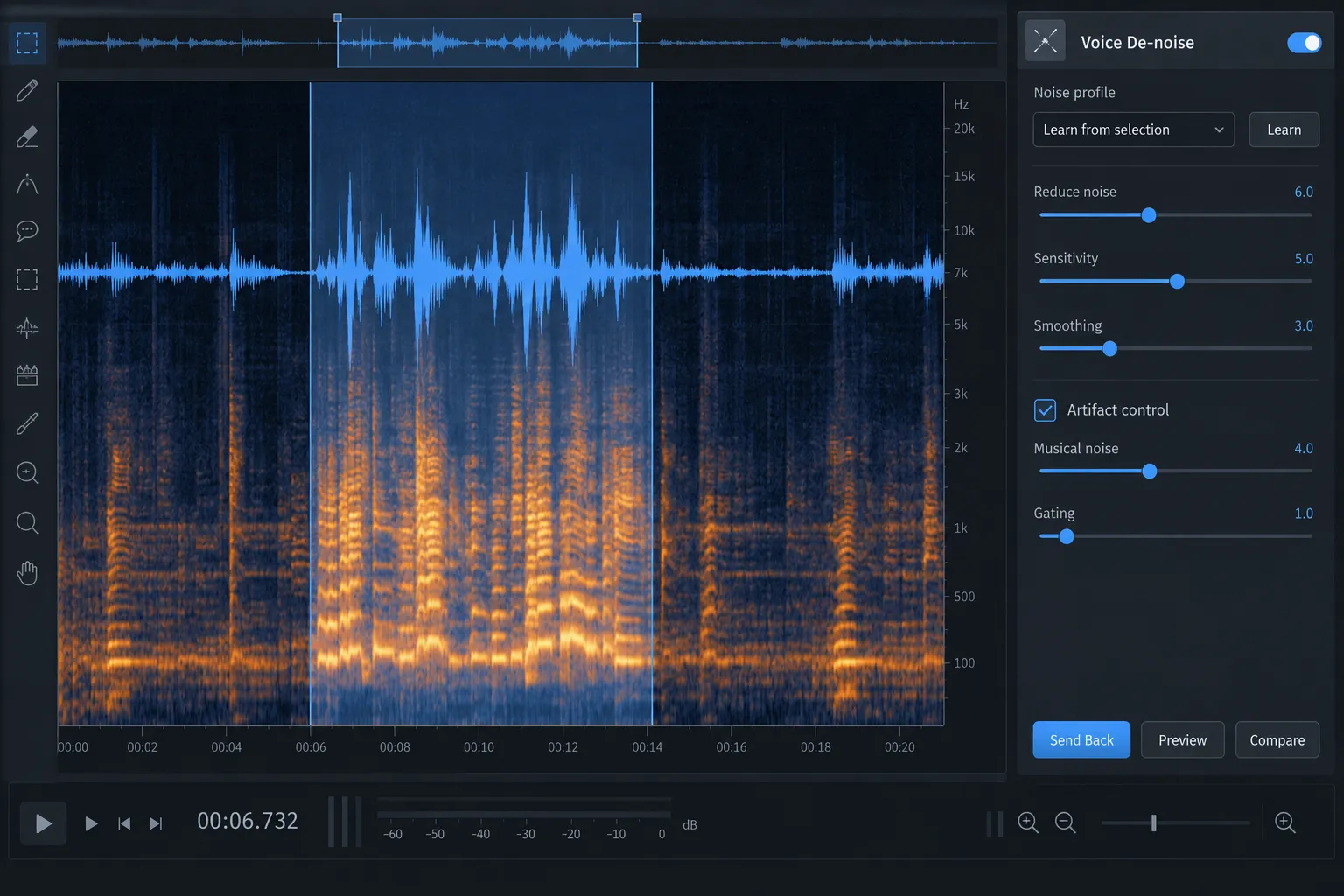
Task: Adjust the Reduce noise slider handle
Action: click(1149, 215)
